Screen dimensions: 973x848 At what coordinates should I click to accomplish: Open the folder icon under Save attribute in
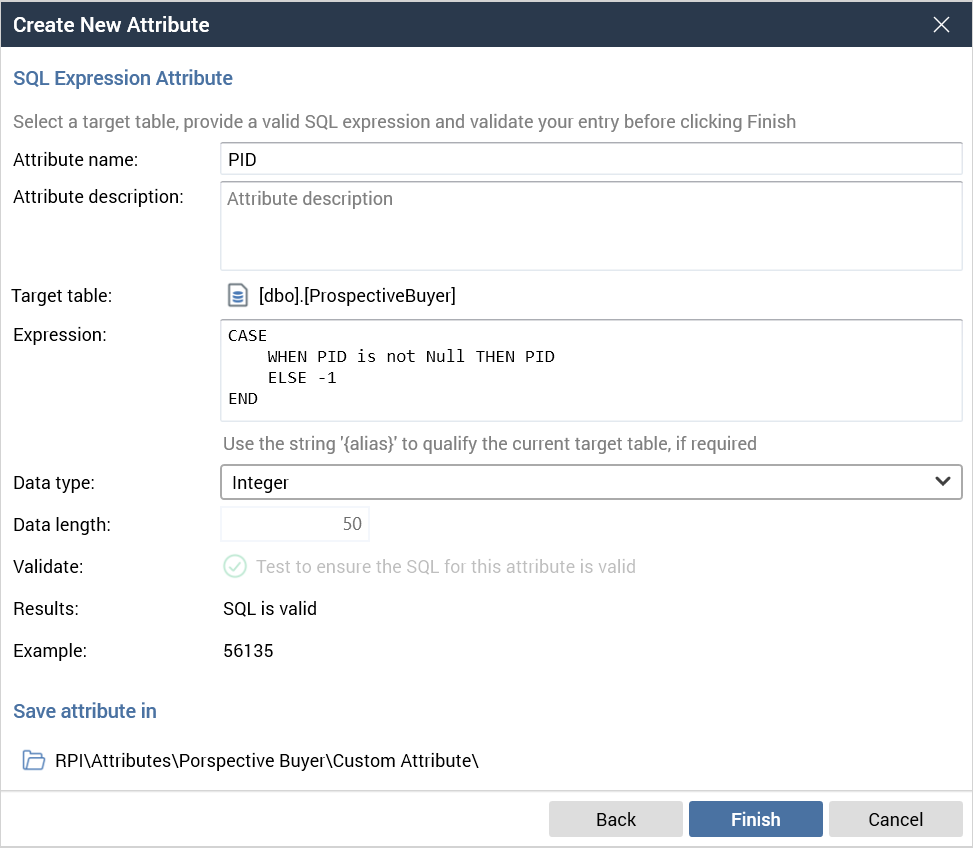coord(34,761)
